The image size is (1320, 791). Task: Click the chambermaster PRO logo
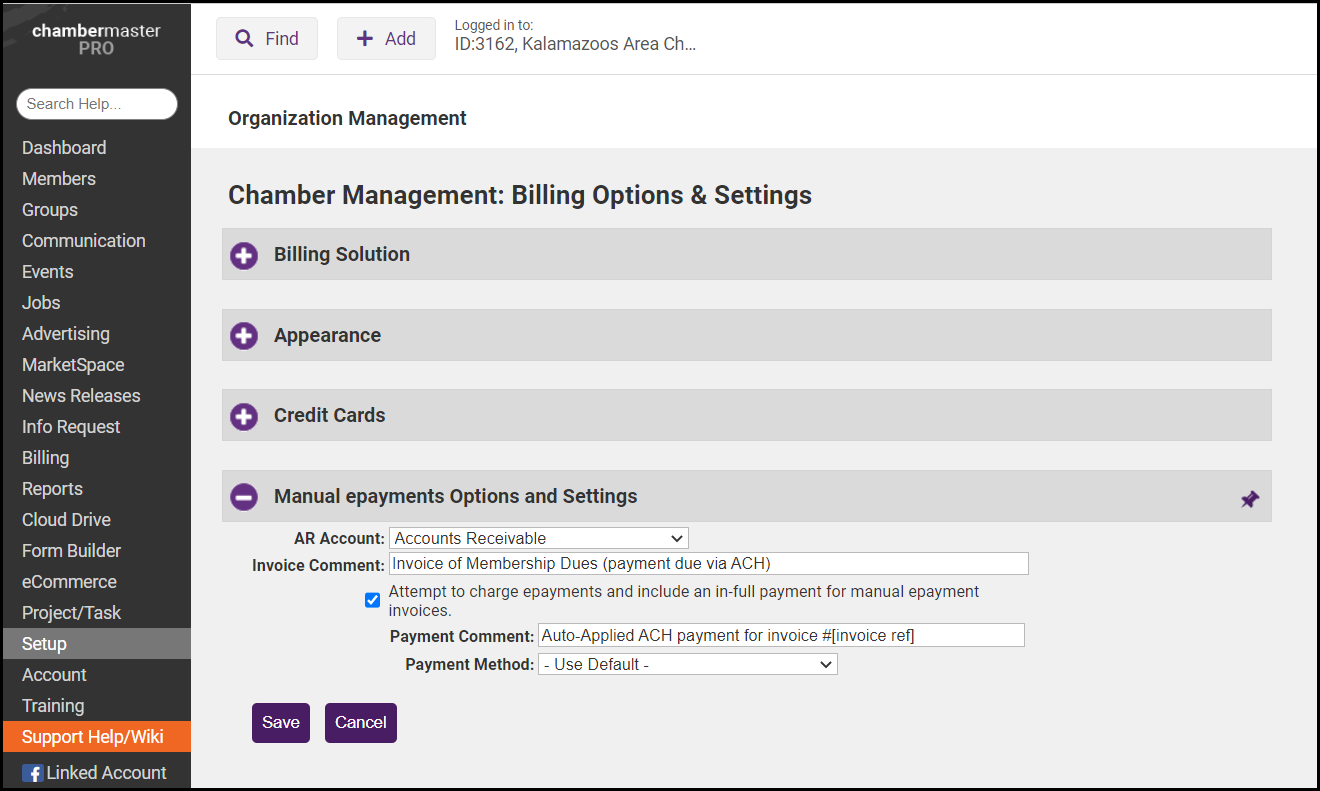tap(96, 38)
